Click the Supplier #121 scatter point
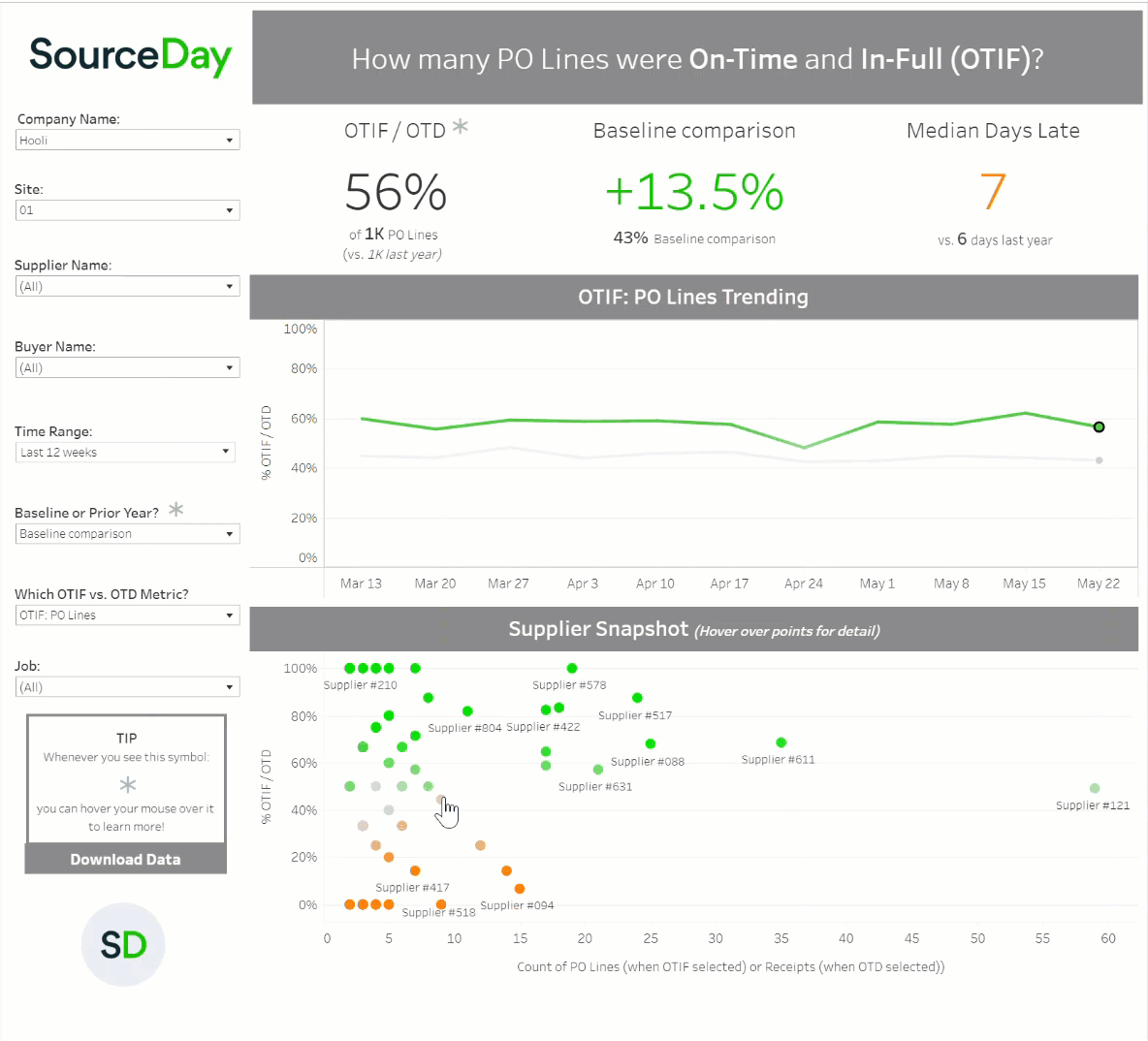 (1095, 788)
